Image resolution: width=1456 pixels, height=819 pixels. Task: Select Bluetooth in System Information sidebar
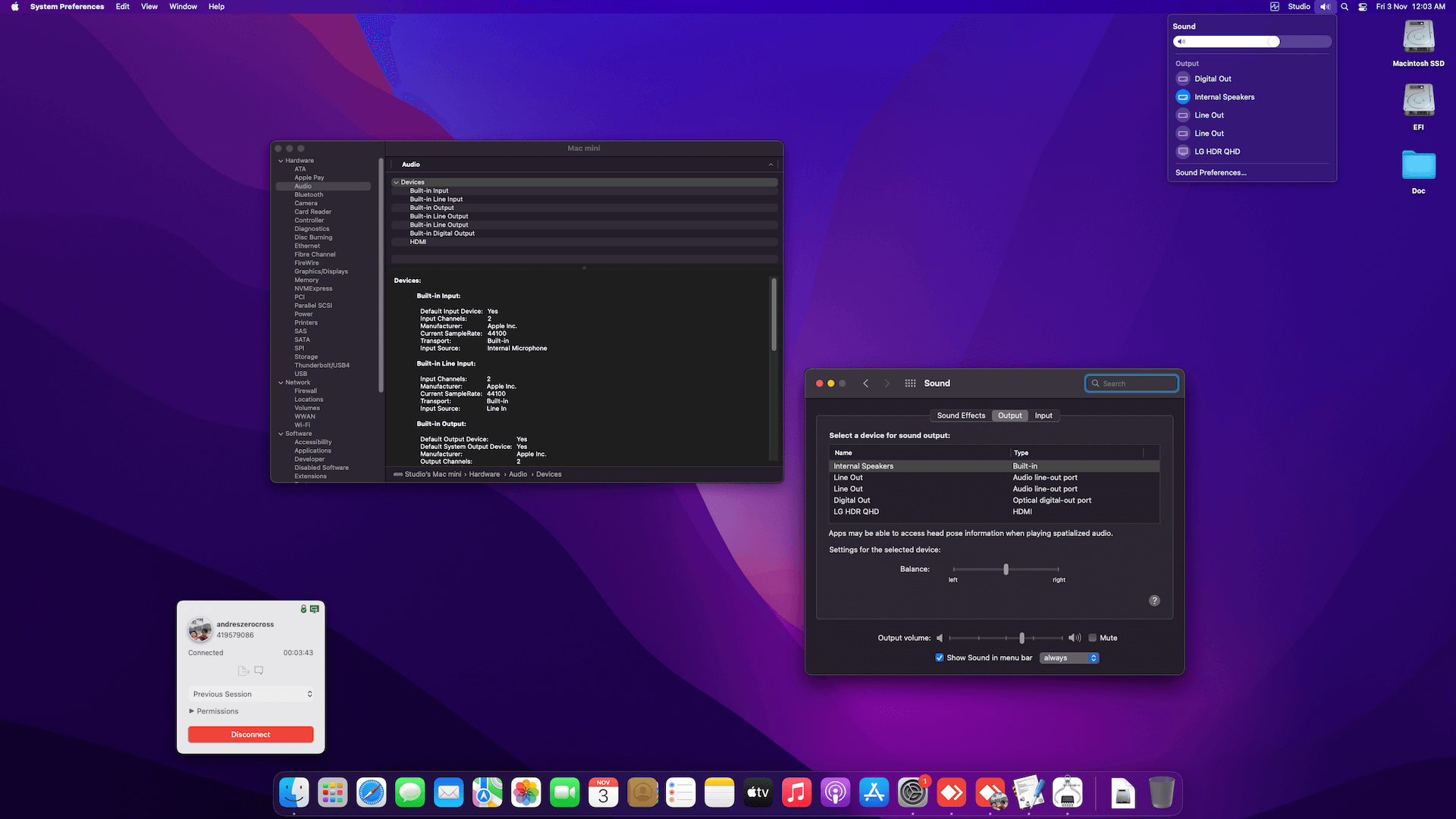pyautogui.click(x=309, y=195)
